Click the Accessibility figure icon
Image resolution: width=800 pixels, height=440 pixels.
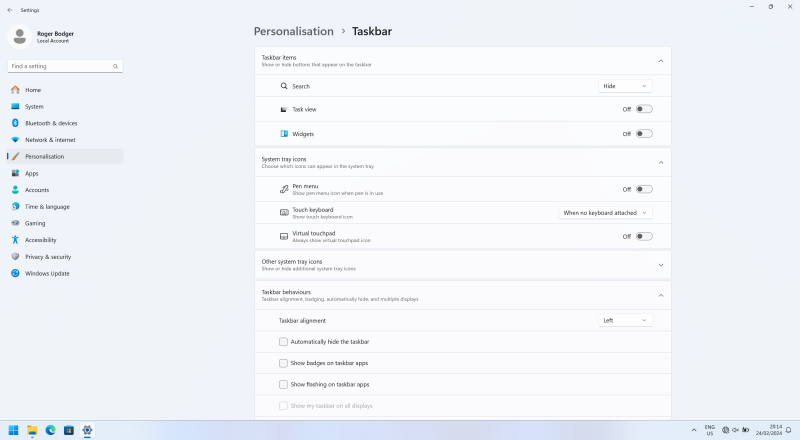tap(15, 240)
